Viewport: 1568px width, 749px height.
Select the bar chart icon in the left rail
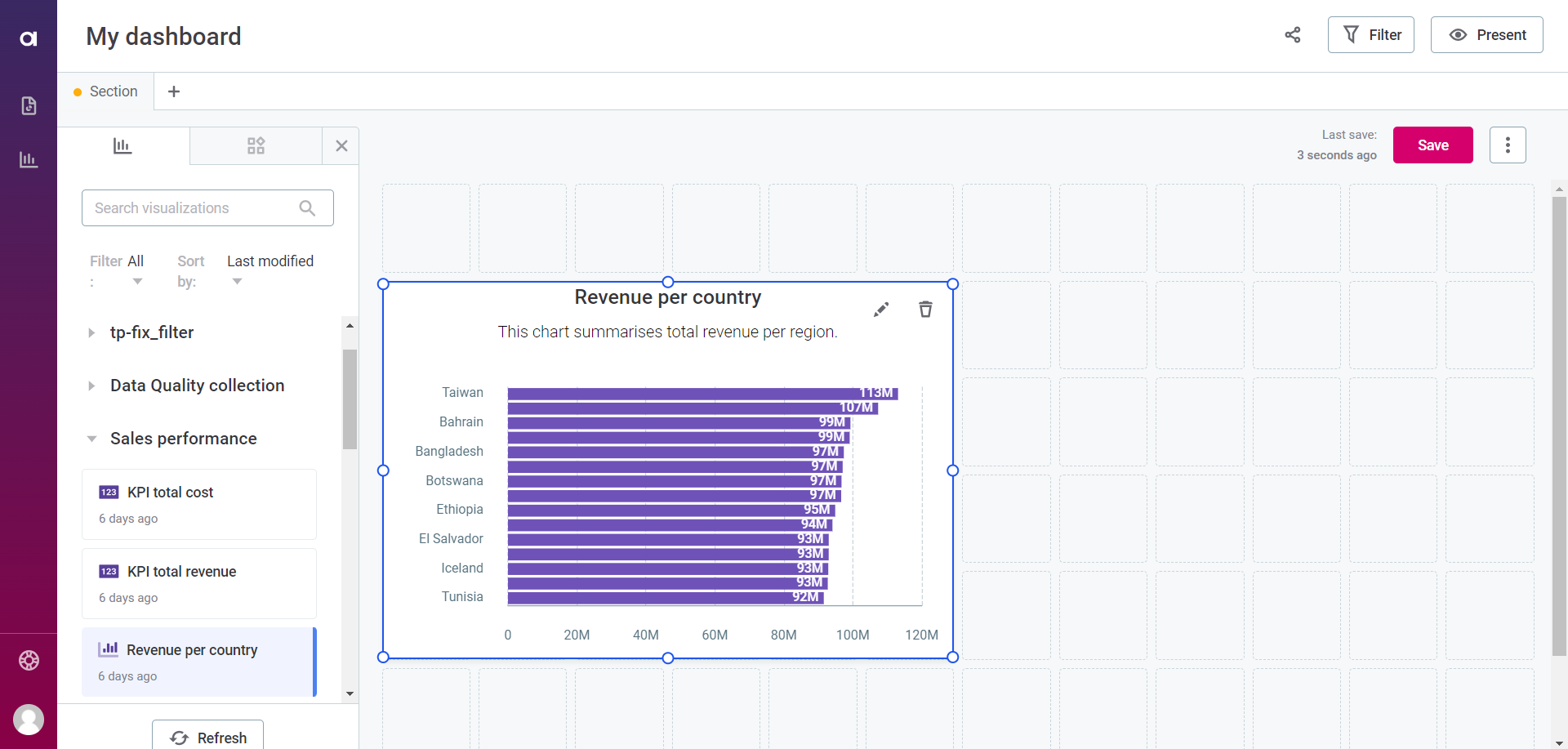click(28, 159)
